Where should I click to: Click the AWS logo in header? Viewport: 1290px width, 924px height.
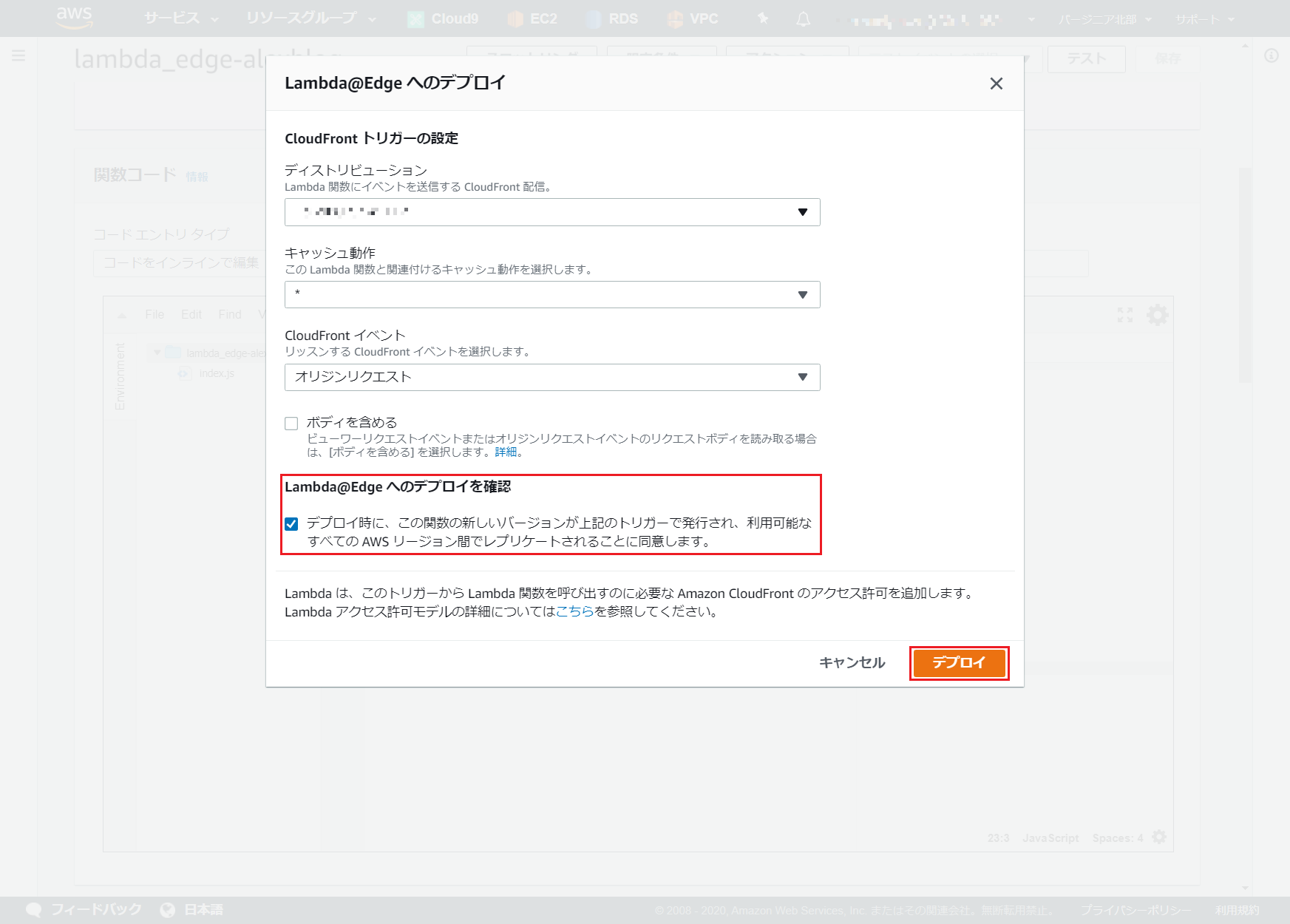pos(75,18)
